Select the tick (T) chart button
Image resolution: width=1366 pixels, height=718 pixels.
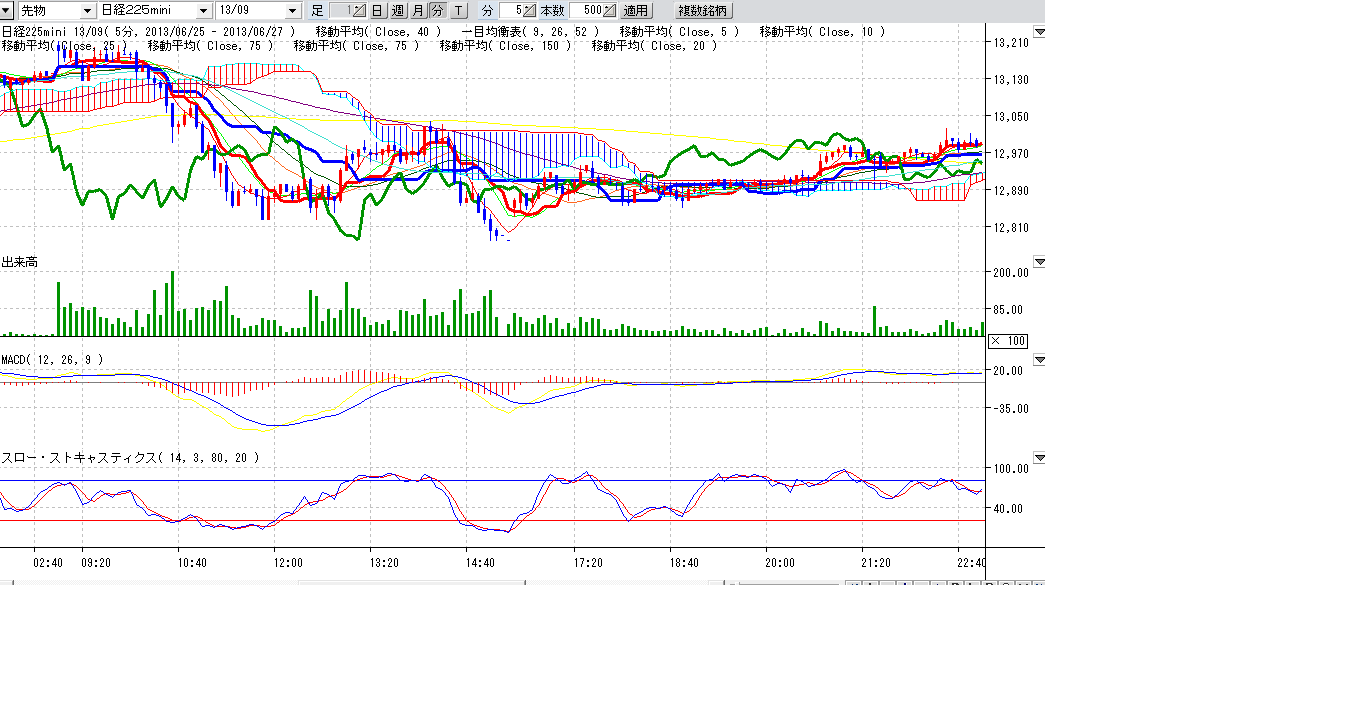click(x=458, y=11)
